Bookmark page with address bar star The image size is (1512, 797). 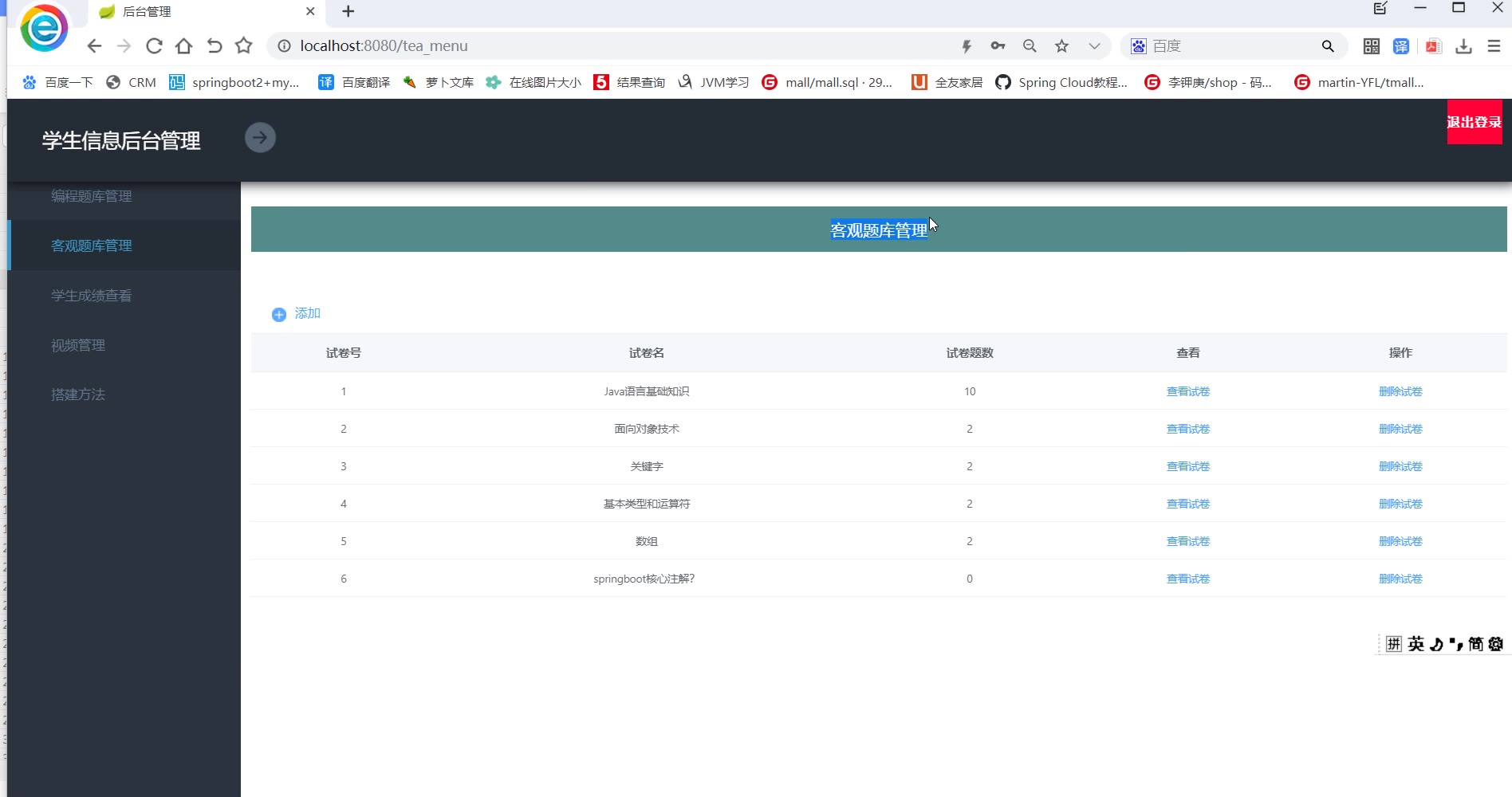(x=1061, y=46)
